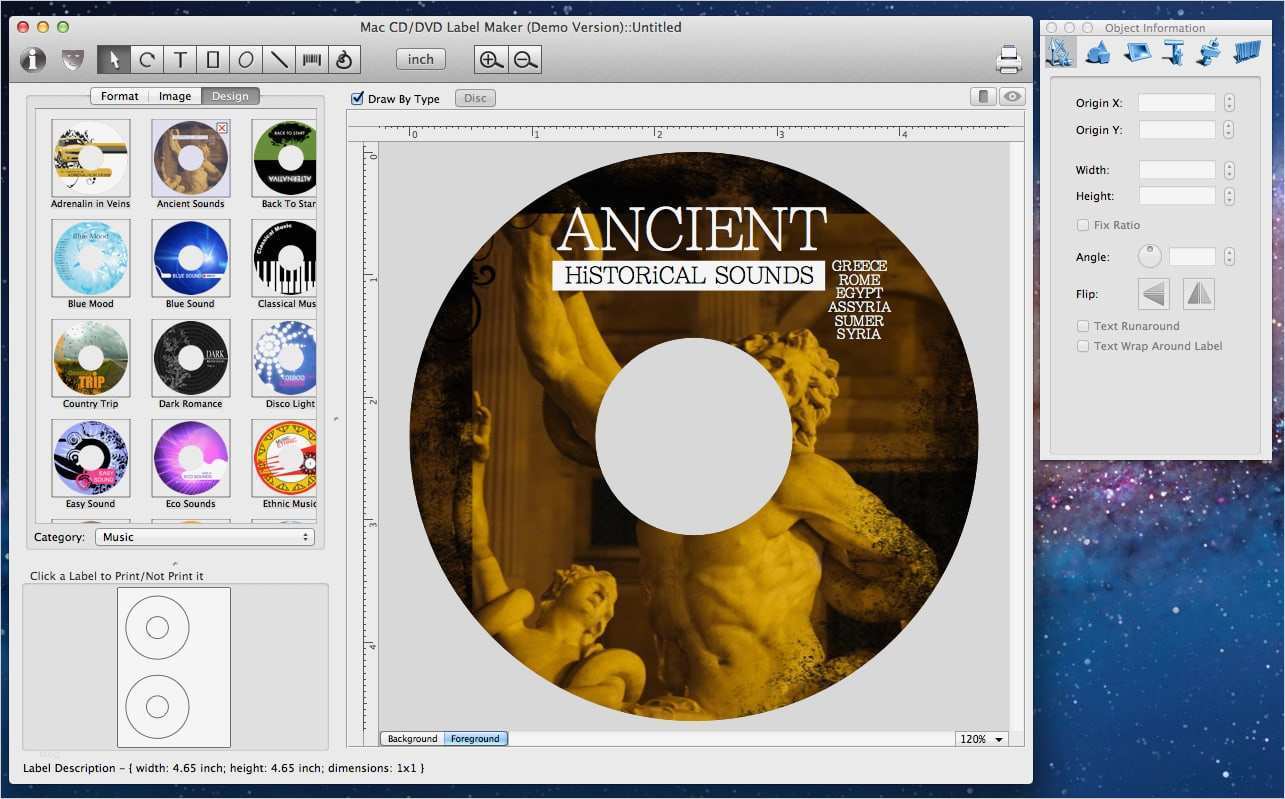Uncheck the Draw By Type checkbox

(357, 98)
